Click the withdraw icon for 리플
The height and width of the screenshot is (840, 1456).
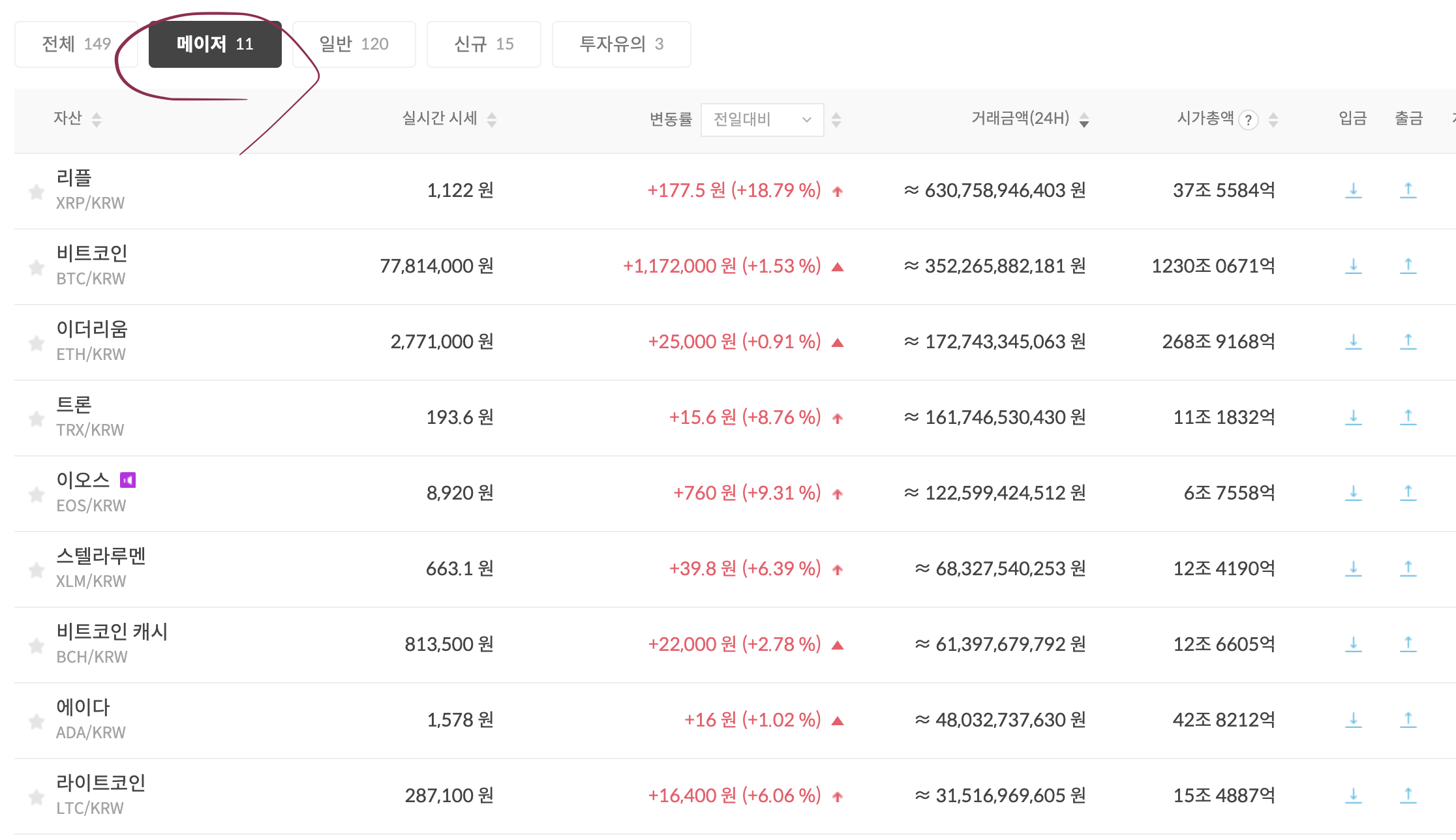tap(1409, 190)
